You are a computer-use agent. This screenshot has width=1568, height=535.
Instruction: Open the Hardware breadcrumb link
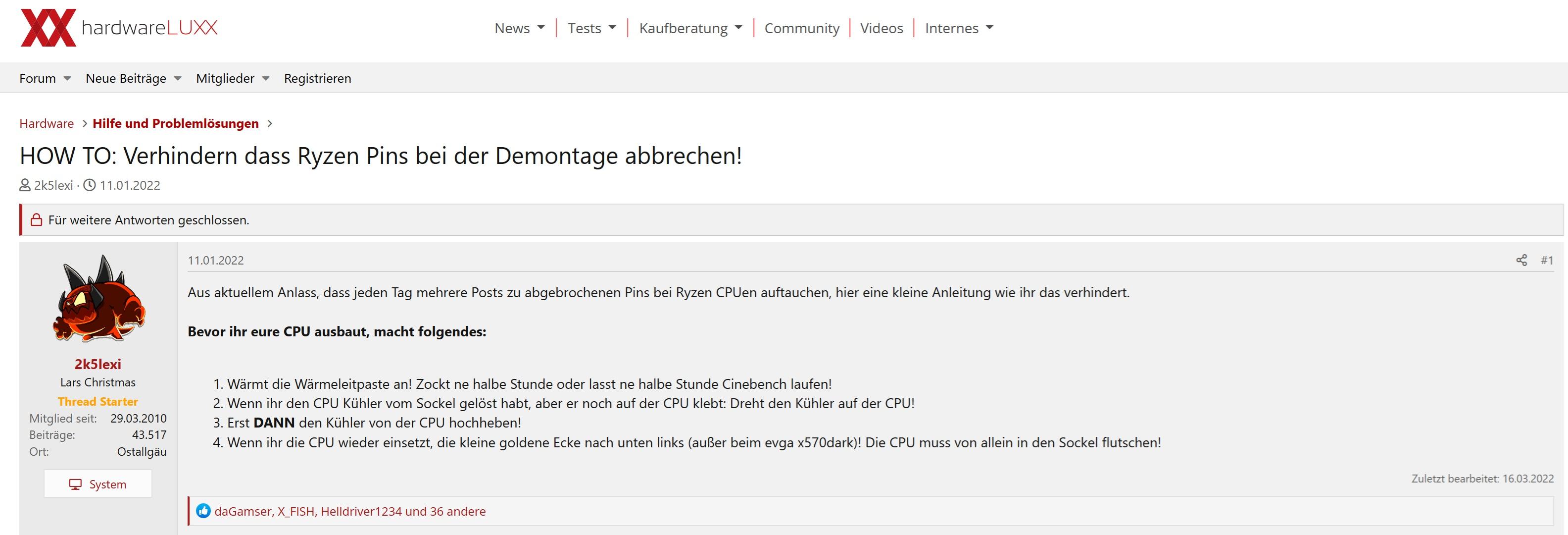[x=46, y=124]
